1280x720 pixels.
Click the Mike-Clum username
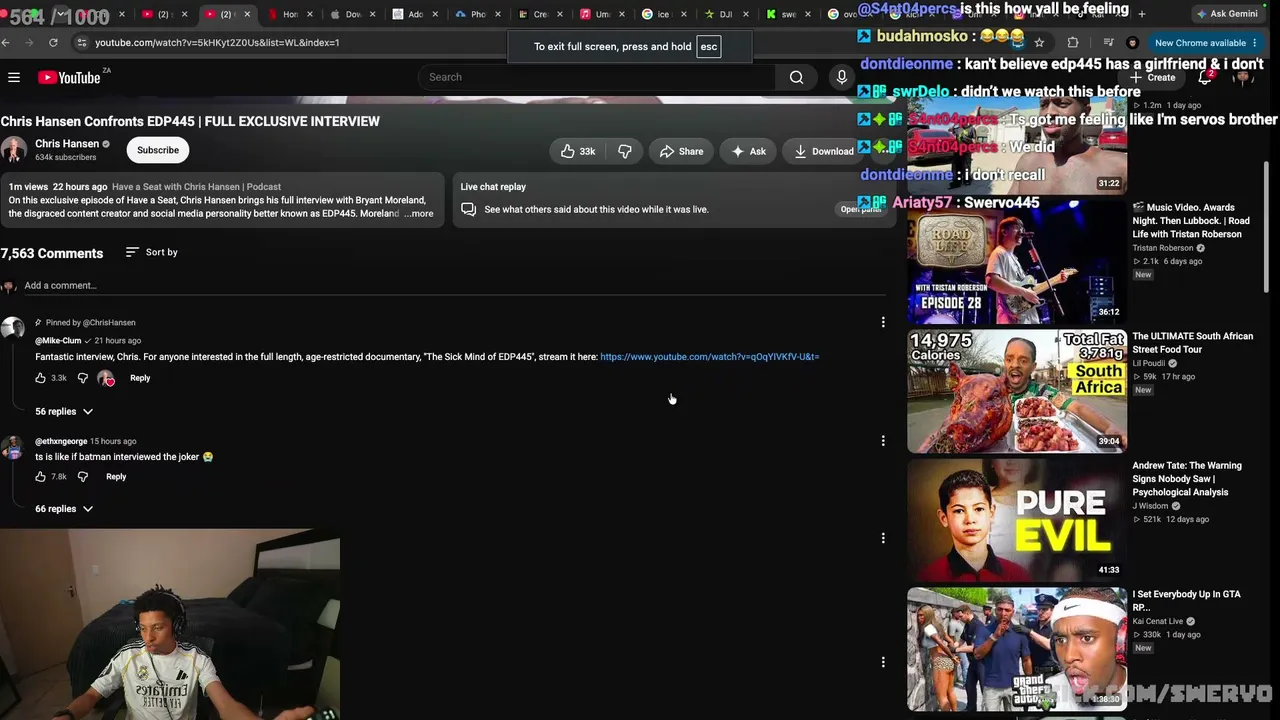(58, 341)
